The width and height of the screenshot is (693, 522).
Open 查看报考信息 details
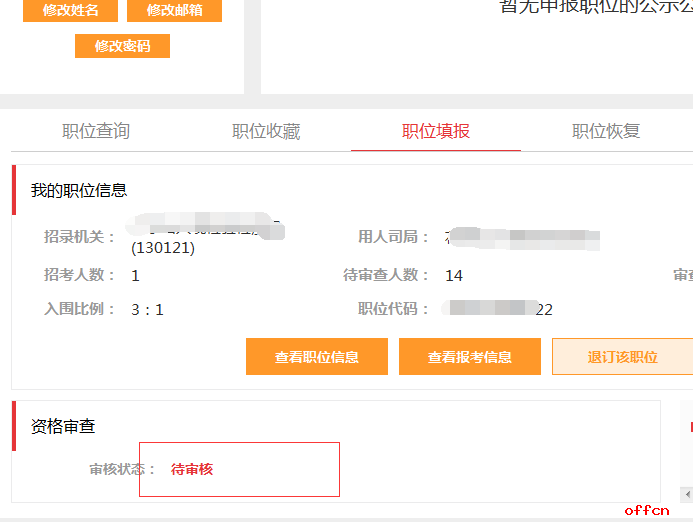coord(470,357)
